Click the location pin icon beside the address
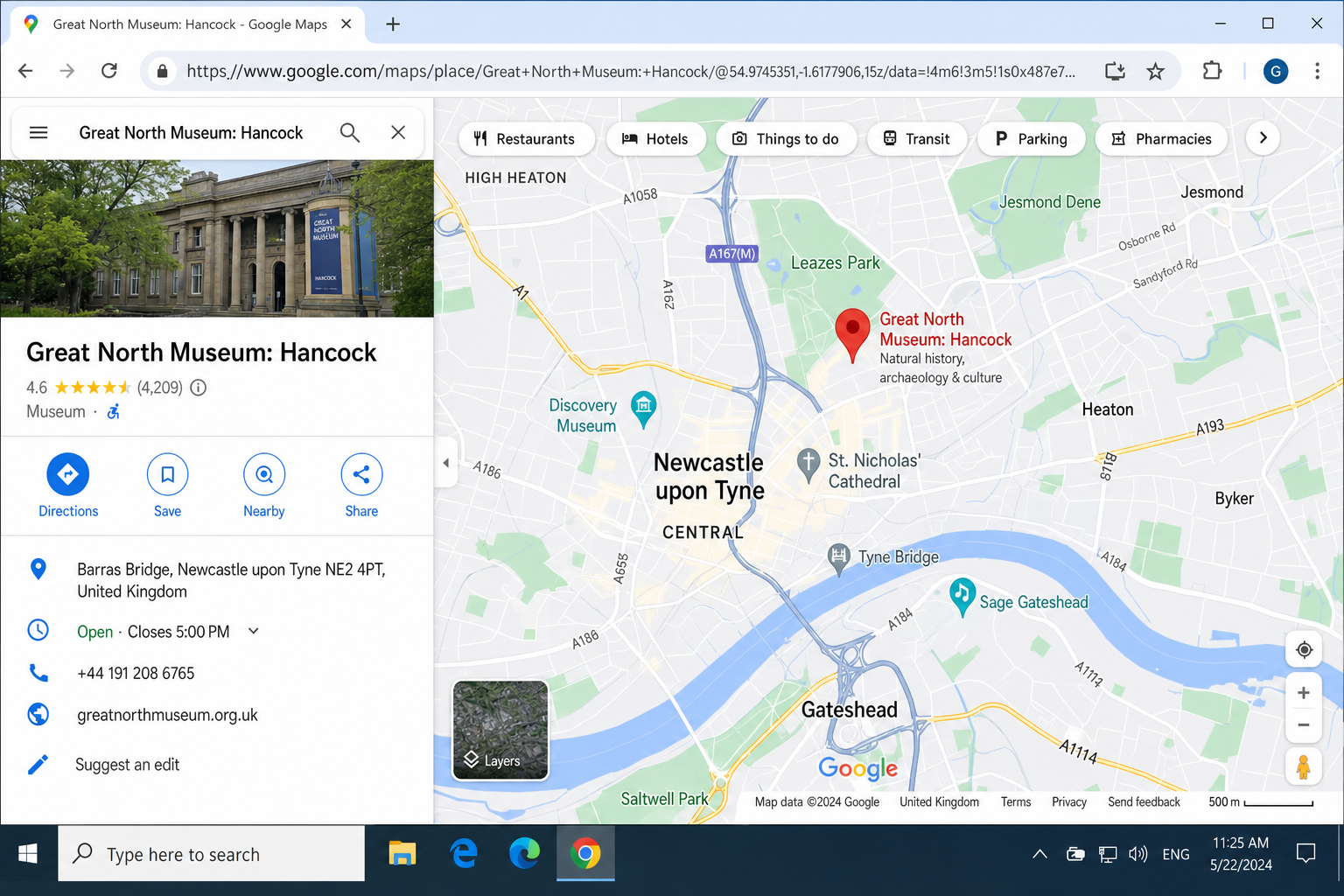 [38, 570]
